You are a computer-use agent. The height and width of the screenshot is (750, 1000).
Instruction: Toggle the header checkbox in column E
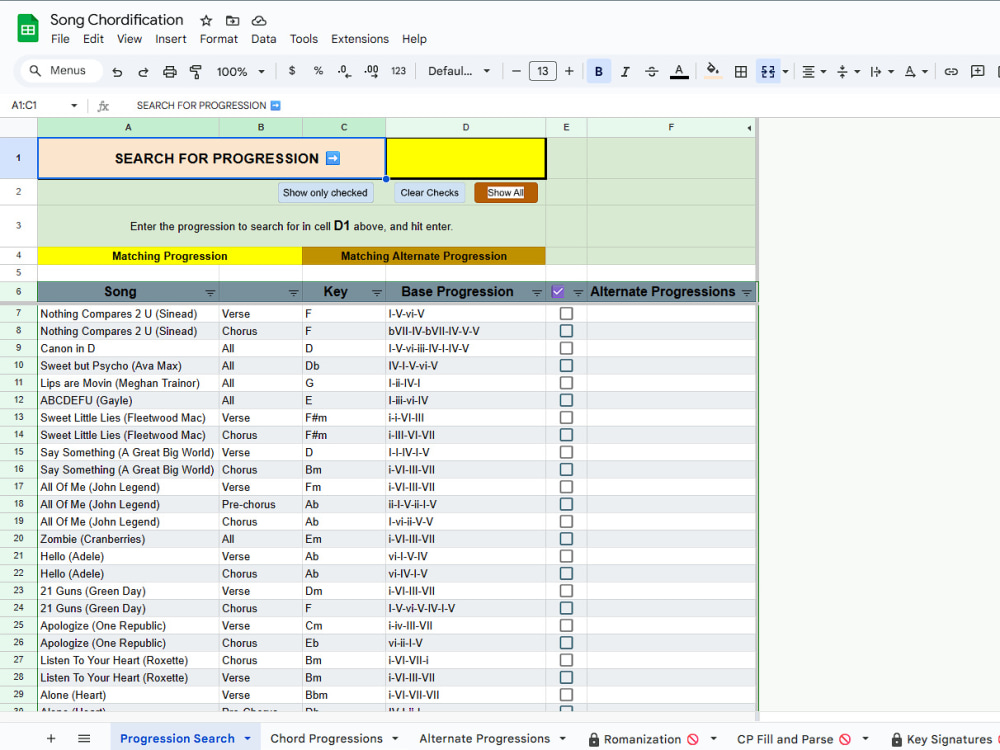click(x=558, y=291)
